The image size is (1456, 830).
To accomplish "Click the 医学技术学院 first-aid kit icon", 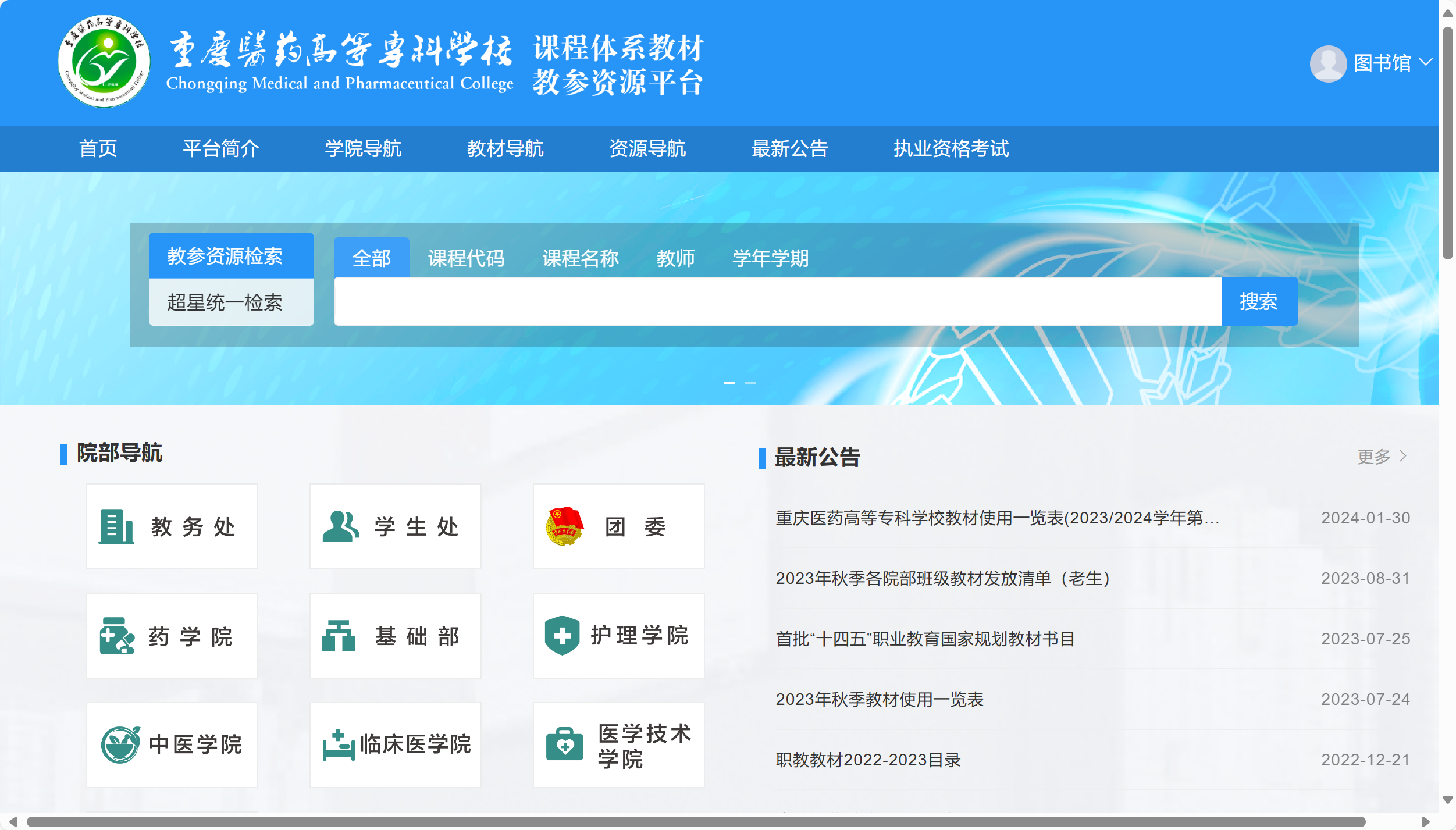I will 564,744.
